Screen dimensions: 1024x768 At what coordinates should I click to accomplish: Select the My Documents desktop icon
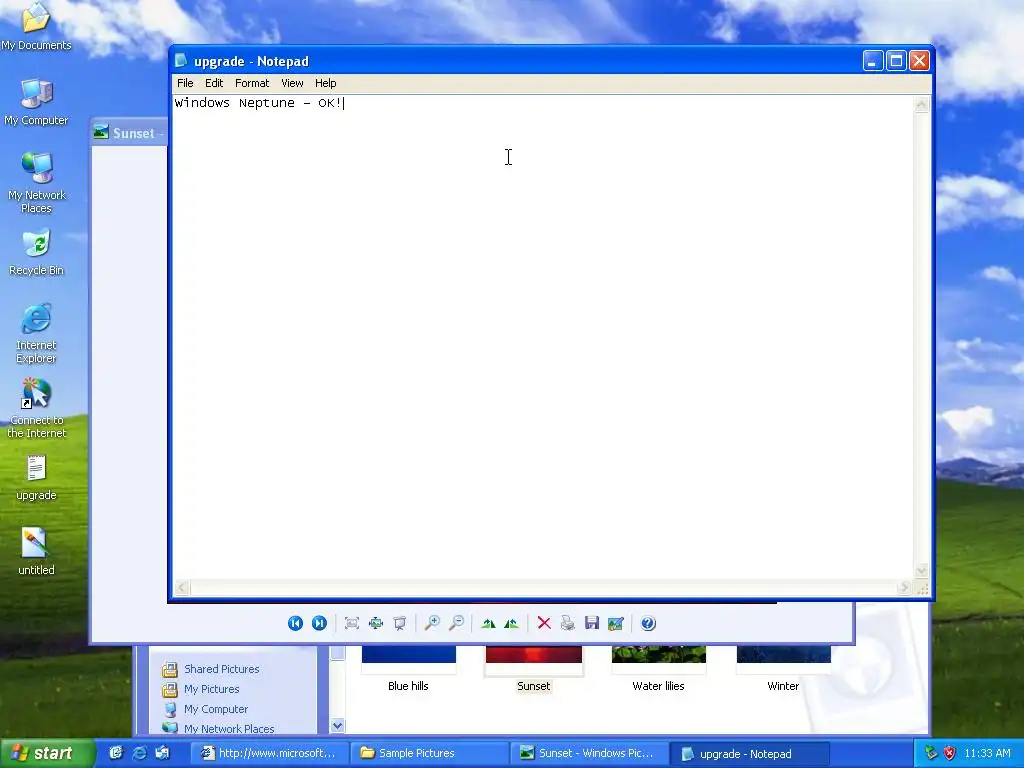point(36,27)
